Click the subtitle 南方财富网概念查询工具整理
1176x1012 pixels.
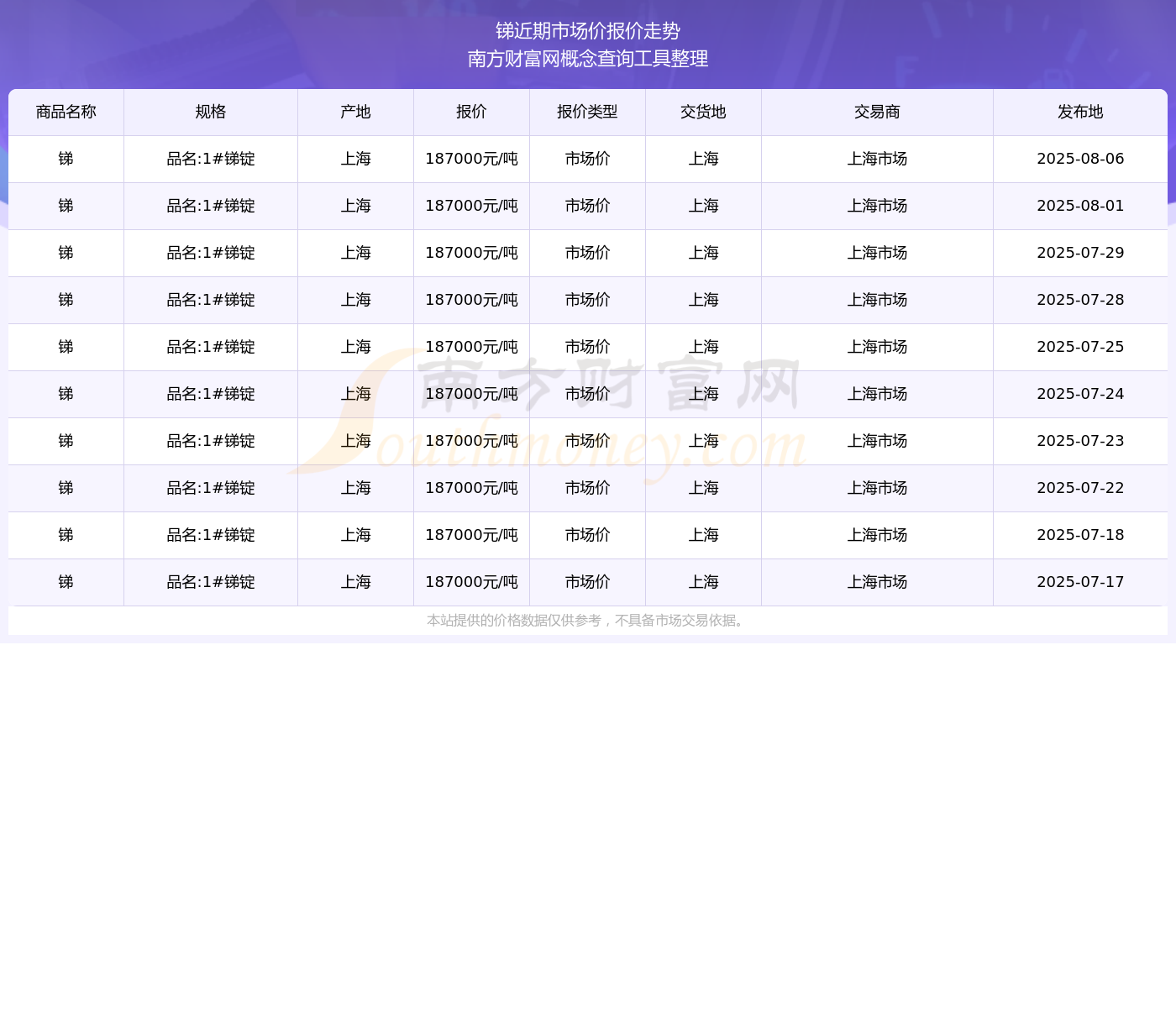(x=588, y=59)
